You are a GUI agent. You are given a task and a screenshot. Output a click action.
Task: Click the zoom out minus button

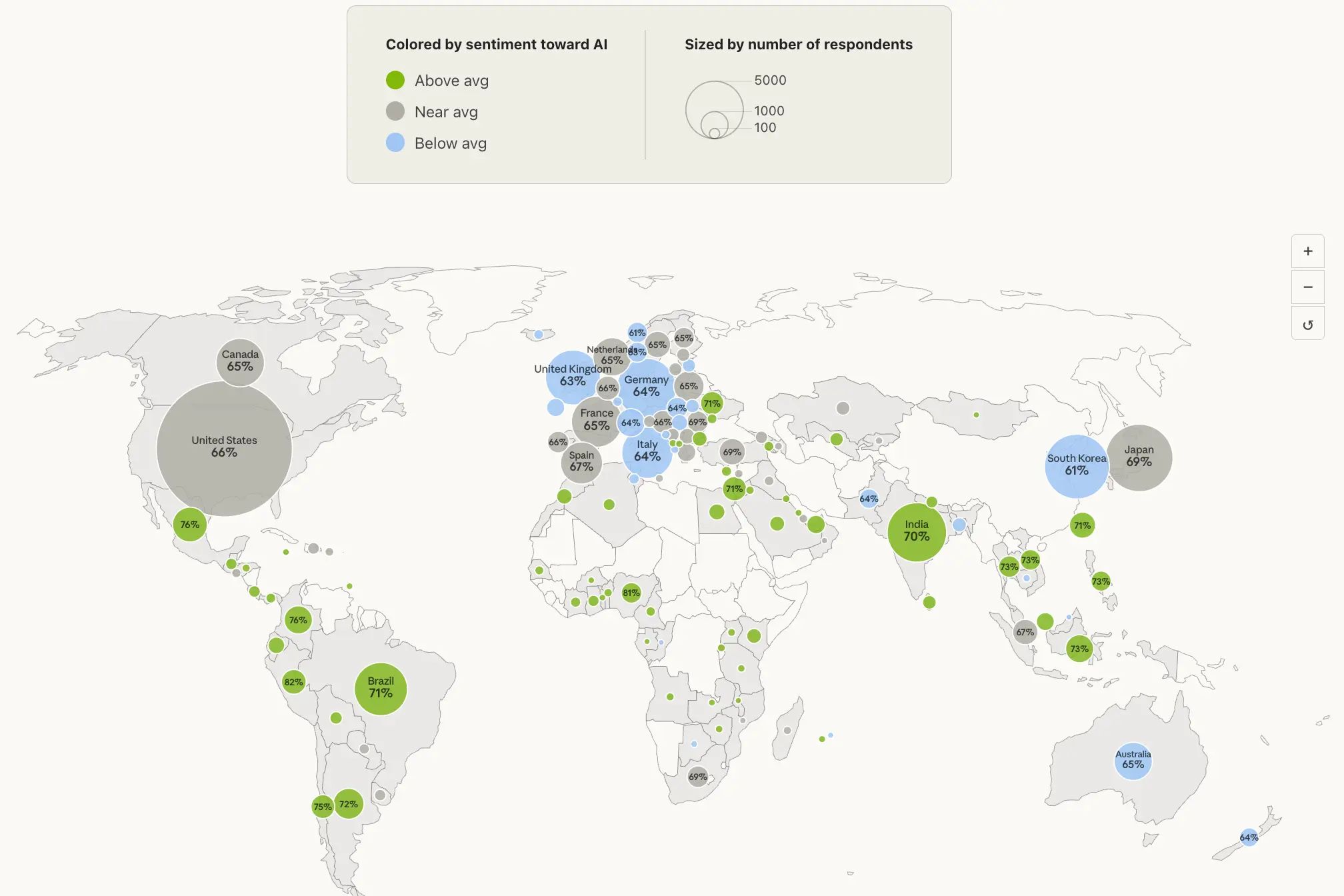pos(1307,287)
